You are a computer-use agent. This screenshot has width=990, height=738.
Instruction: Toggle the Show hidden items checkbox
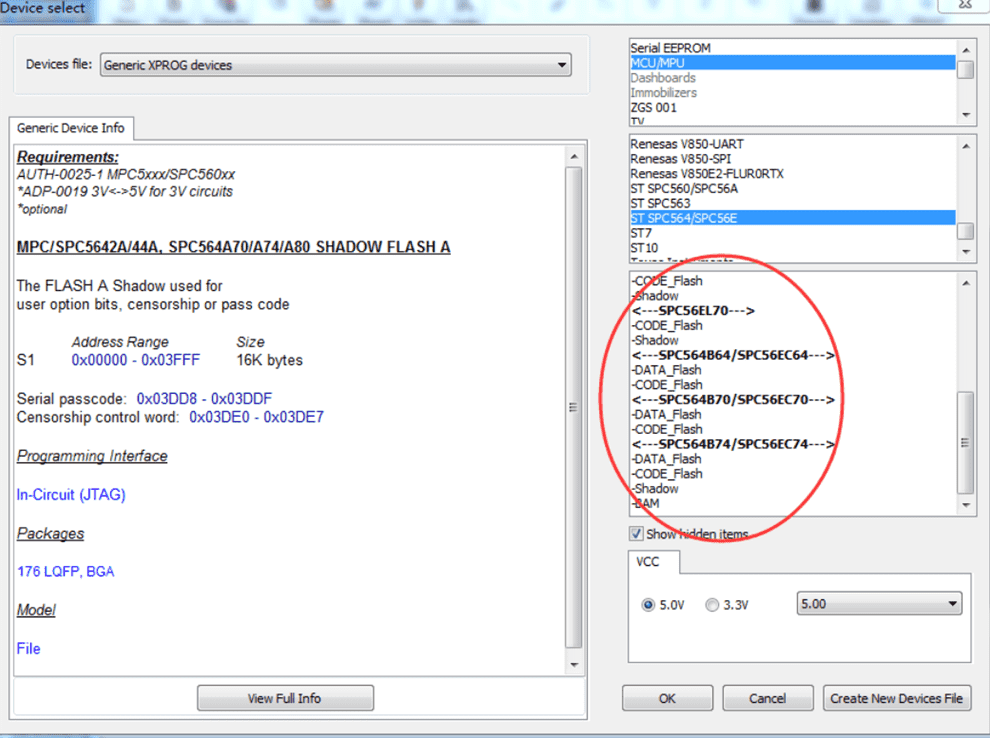click(x=636, y=533)
